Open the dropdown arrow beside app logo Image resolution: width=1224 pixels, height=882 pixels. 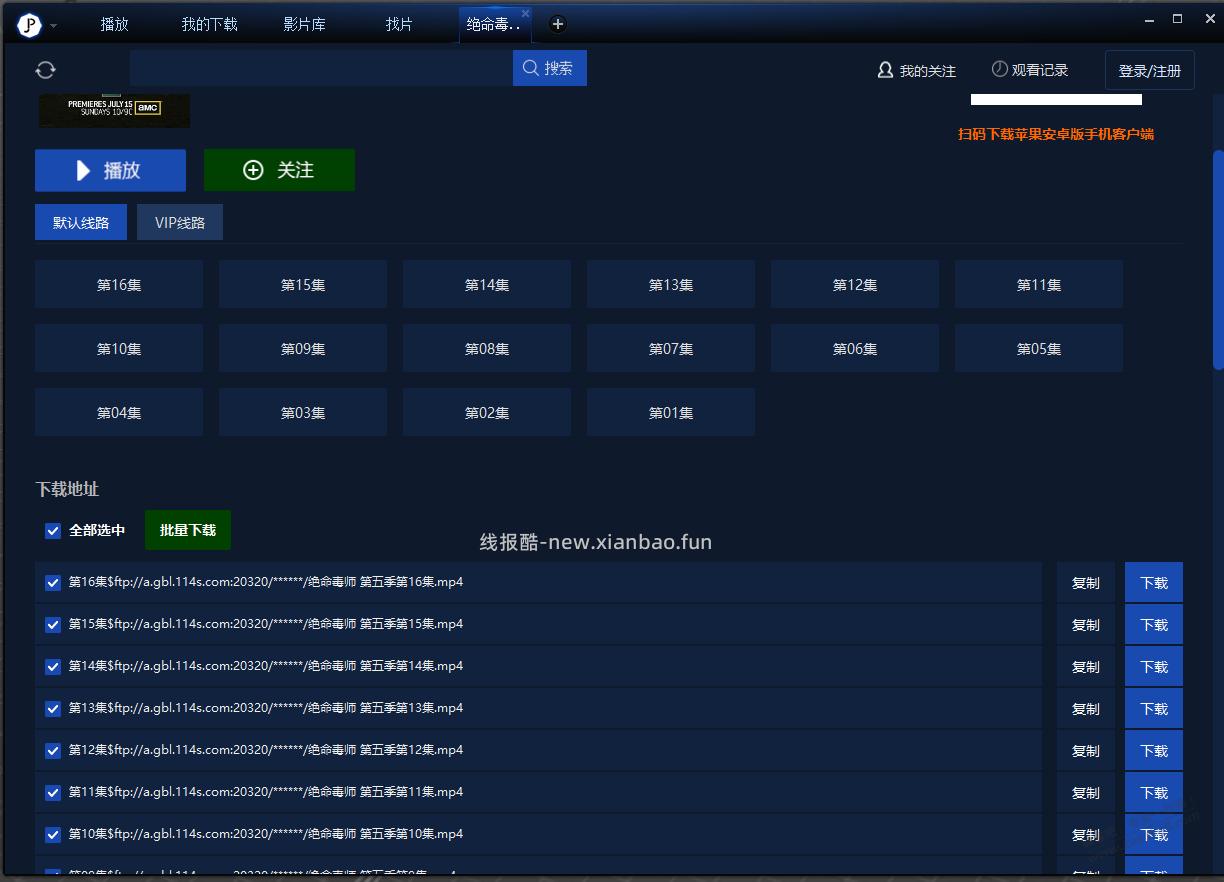tap(54, 26)
